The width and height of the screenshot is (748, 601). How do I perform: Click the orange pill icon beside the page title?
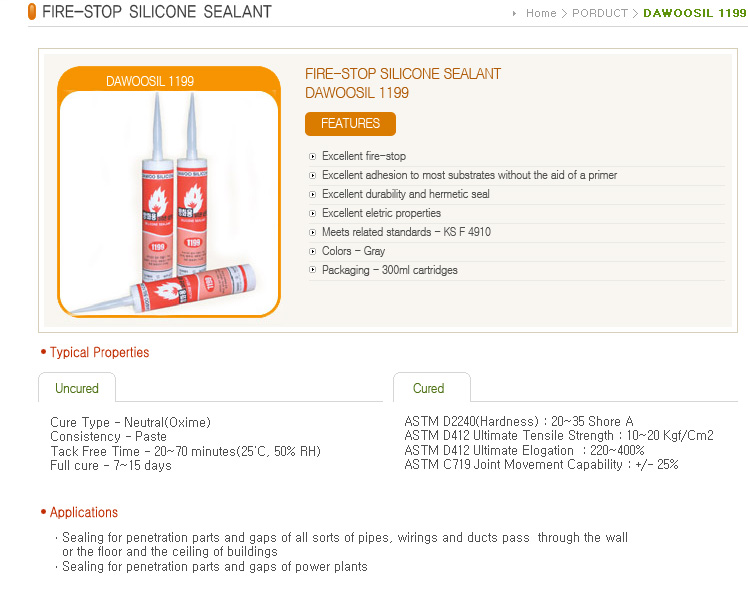32,11
